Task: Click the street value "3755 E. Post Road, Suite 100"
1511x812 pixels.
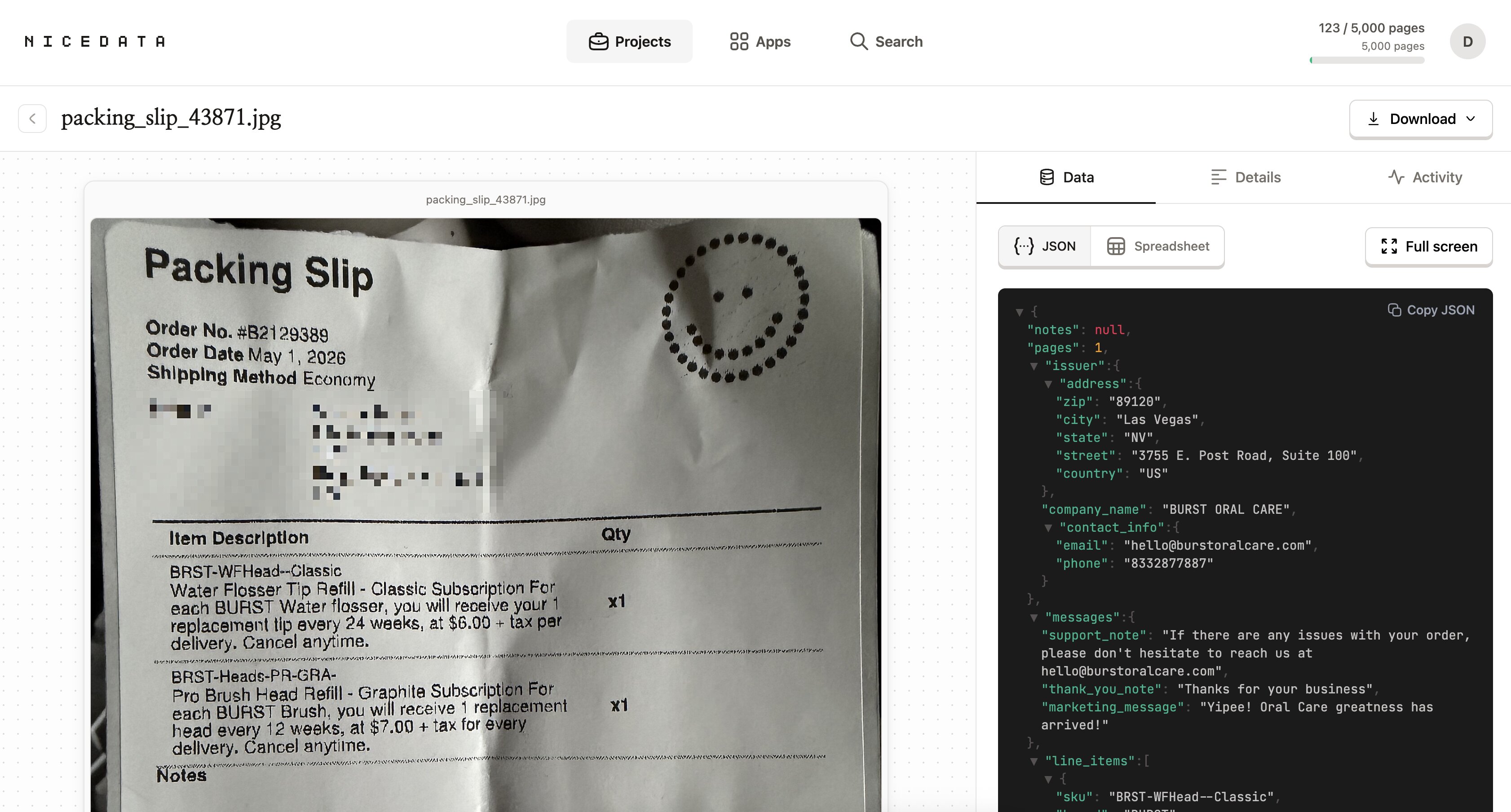Action: pos(1244,456)
